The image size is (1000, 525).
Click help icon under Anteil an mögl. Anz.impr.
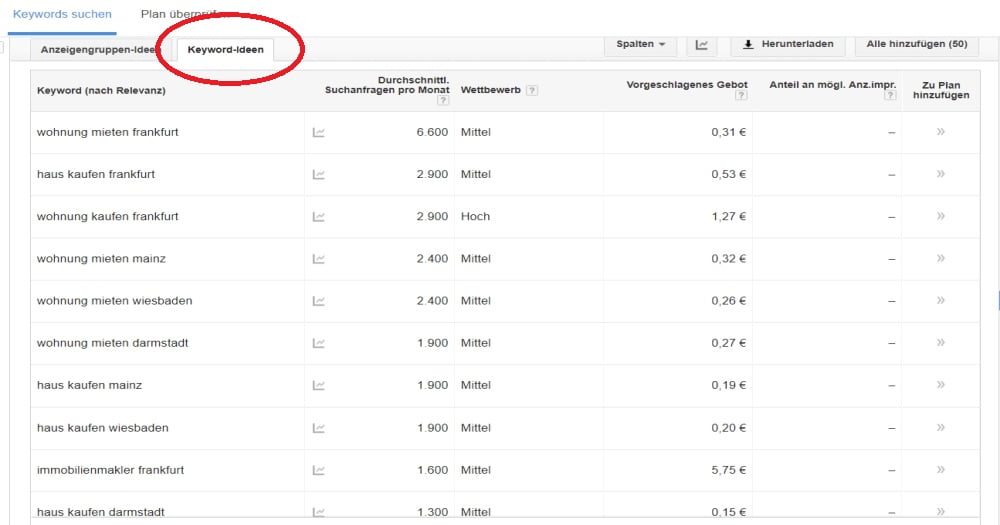point(890,95)
